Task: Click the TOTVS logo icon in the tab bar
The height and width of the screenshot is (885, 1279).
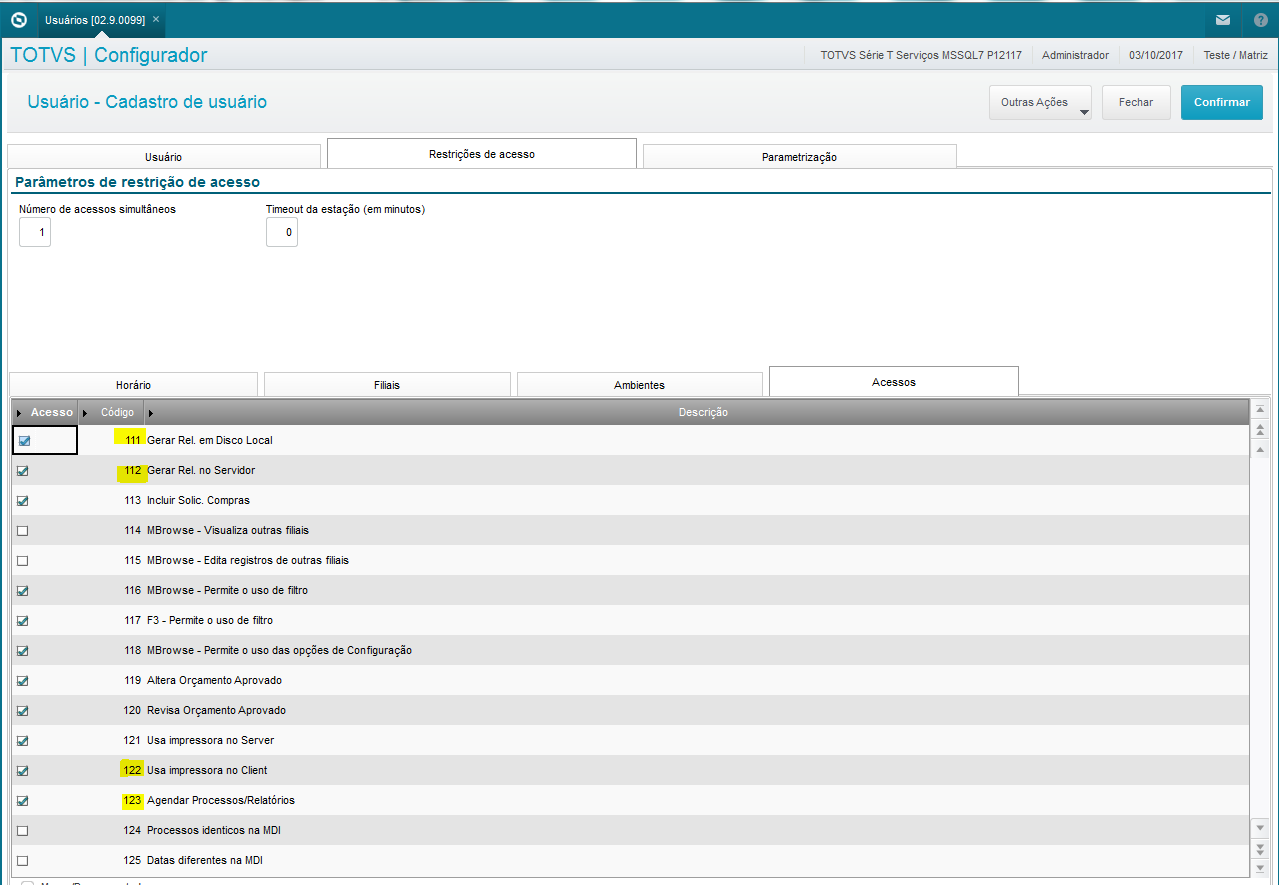Action: [x=18, y=19]
